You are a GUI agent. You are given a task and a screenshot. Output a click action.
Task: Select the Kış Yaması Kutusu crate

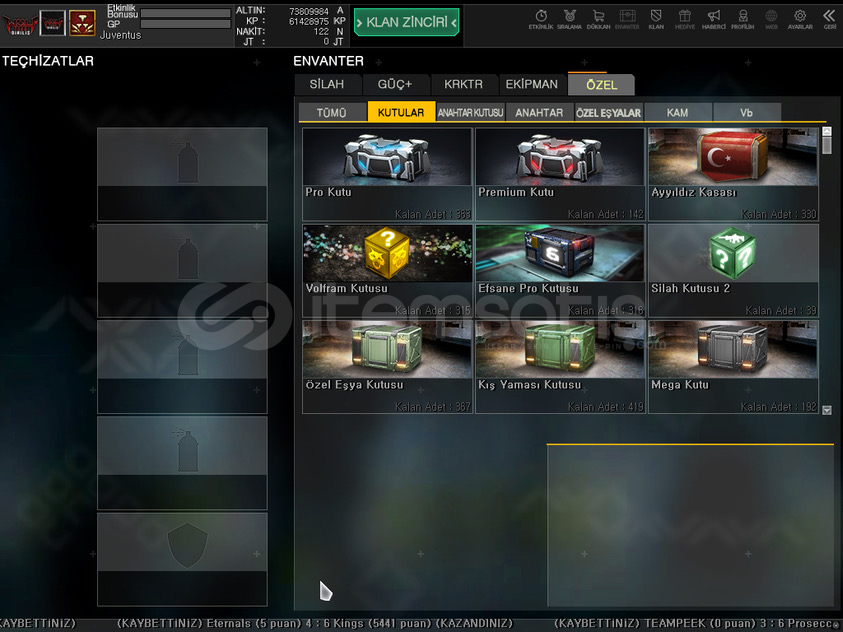pyautogui.click(x=560, y=367)
